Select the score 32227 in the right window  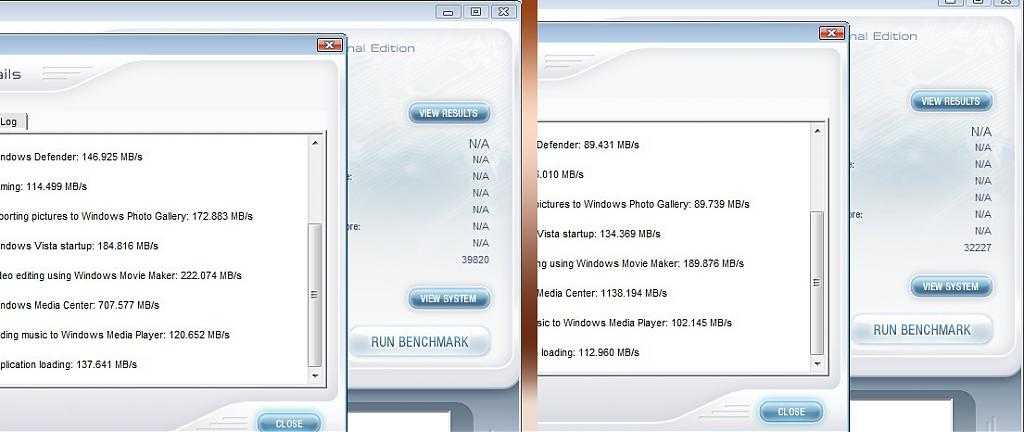(978, 247)
